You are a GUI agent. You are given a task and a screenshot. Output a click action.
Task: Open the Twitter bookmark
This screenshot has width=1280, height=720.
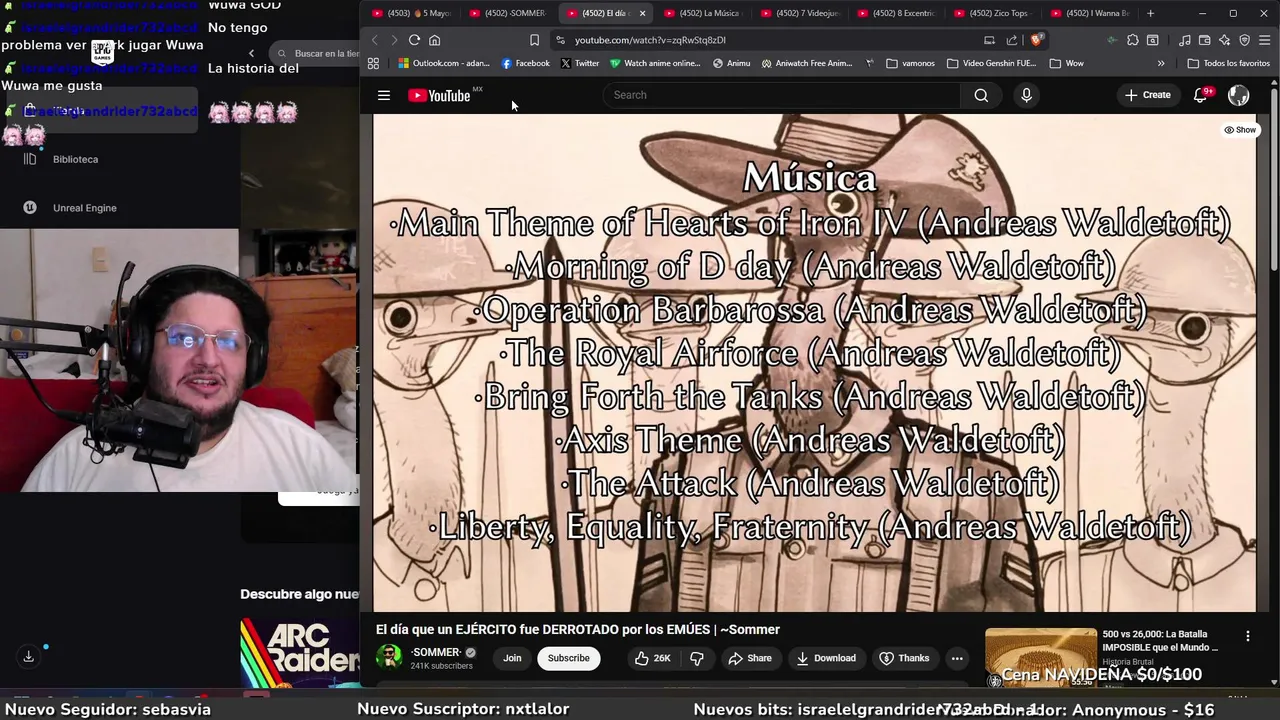(580, 63)
